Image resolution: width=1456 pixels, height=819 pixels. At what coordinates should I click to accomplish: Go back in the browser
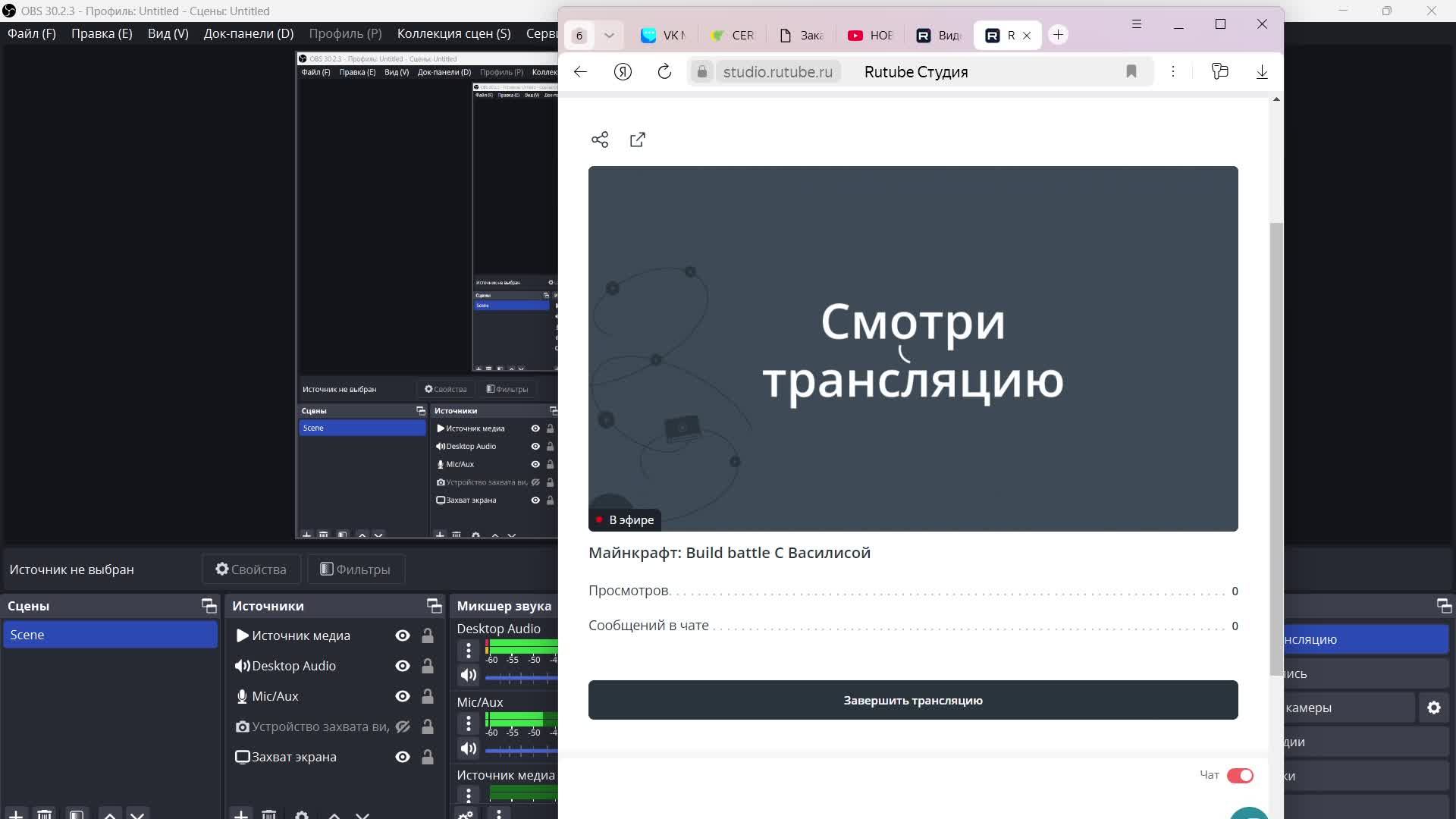[580, 72]
